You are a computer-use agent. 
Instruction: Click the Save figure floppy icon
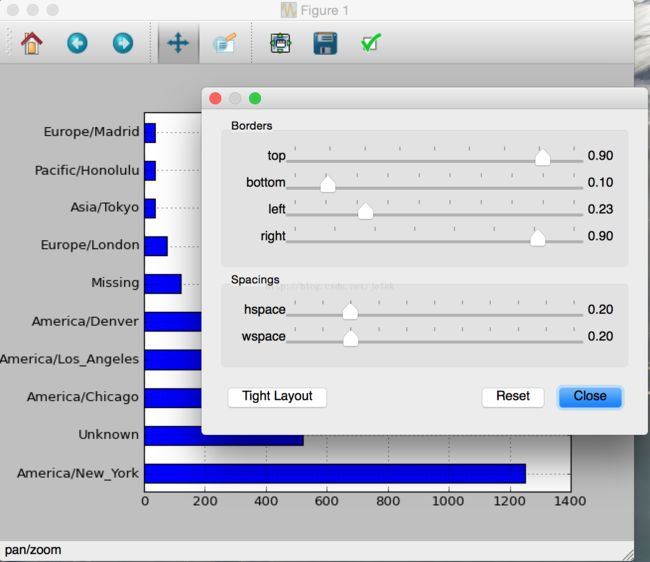pos(325,44)
